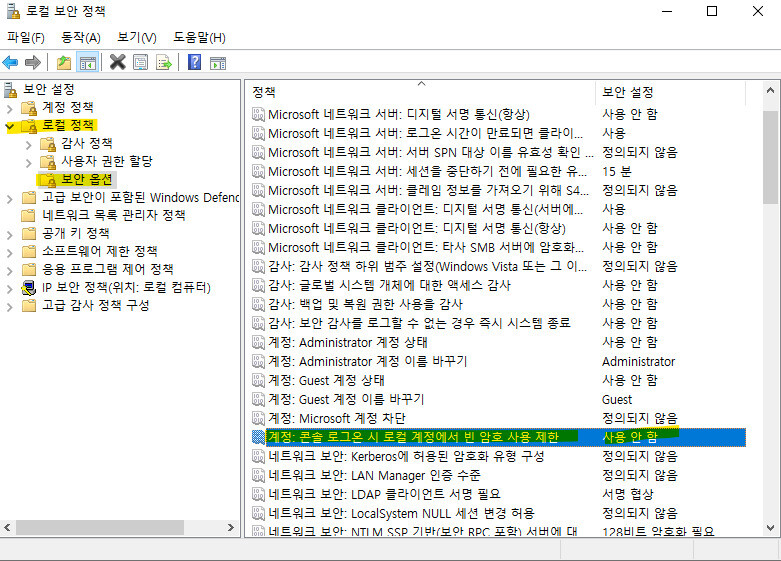Click icon of 계정: Administrator 계정 상태

(258, 342)
